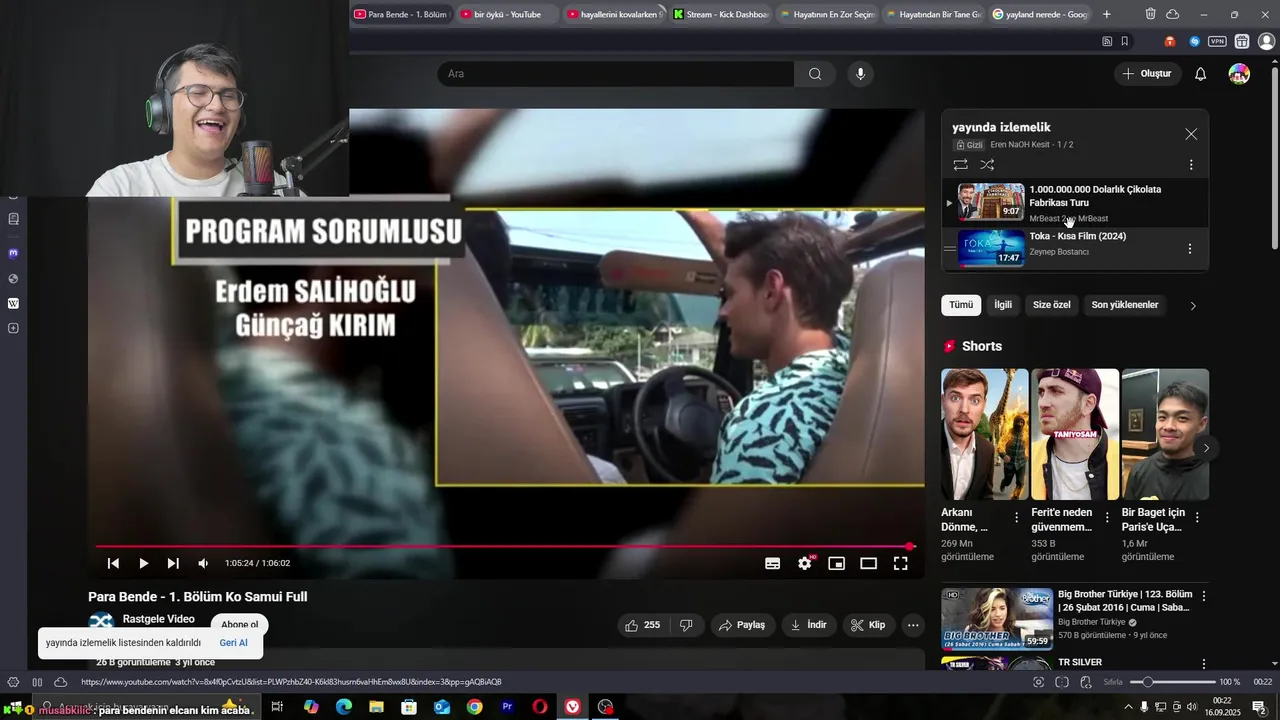This screenshot has width=1280, height=720.
Task: Skip to next video in player
Action: click(173, 563)
